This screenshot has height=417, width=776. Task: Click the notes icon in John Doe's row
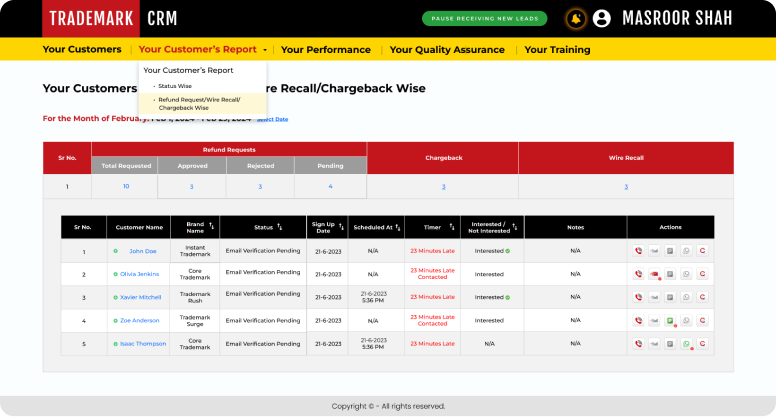670,251
